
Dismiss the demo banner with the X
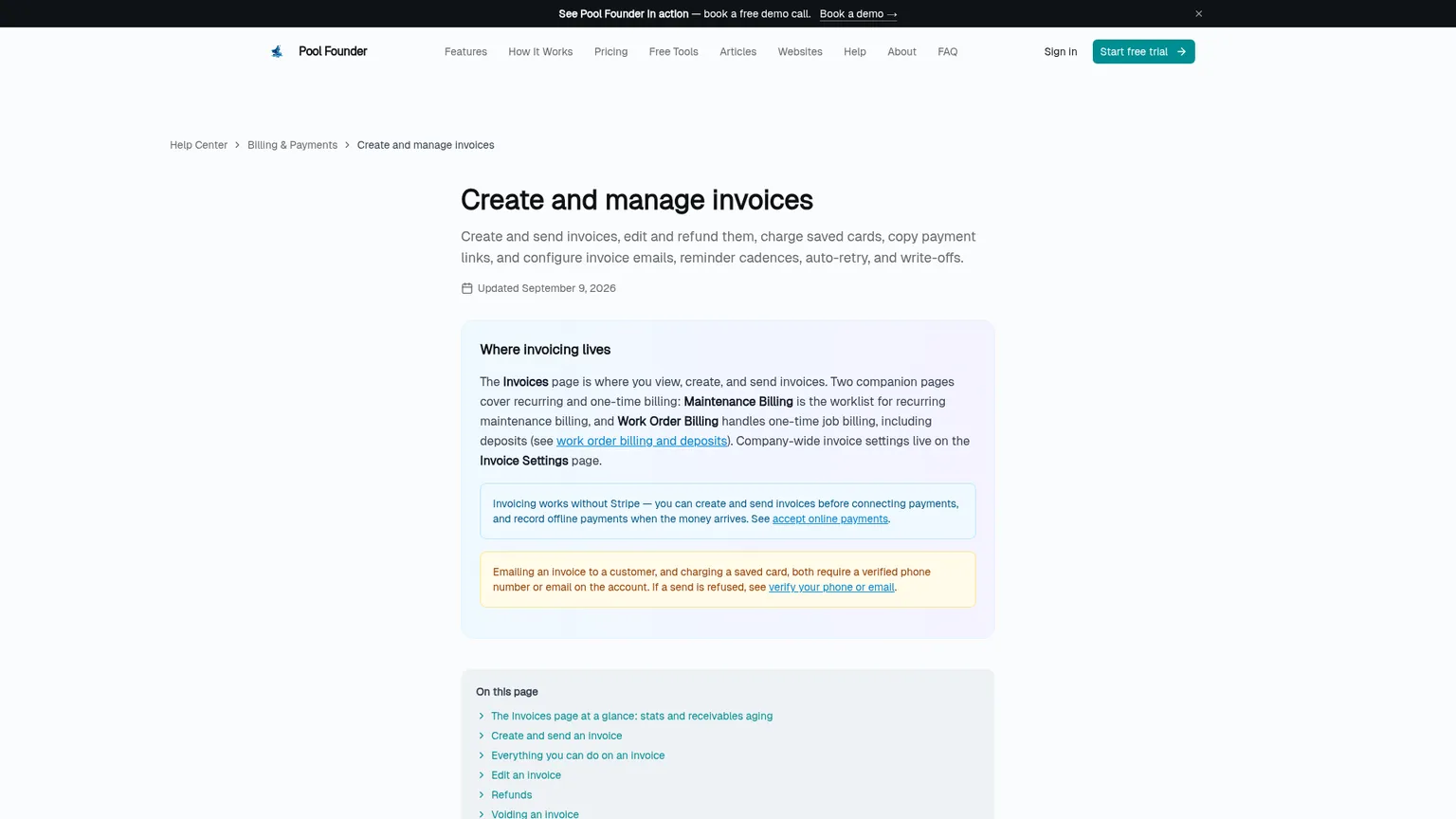[x=1198, y=13]
